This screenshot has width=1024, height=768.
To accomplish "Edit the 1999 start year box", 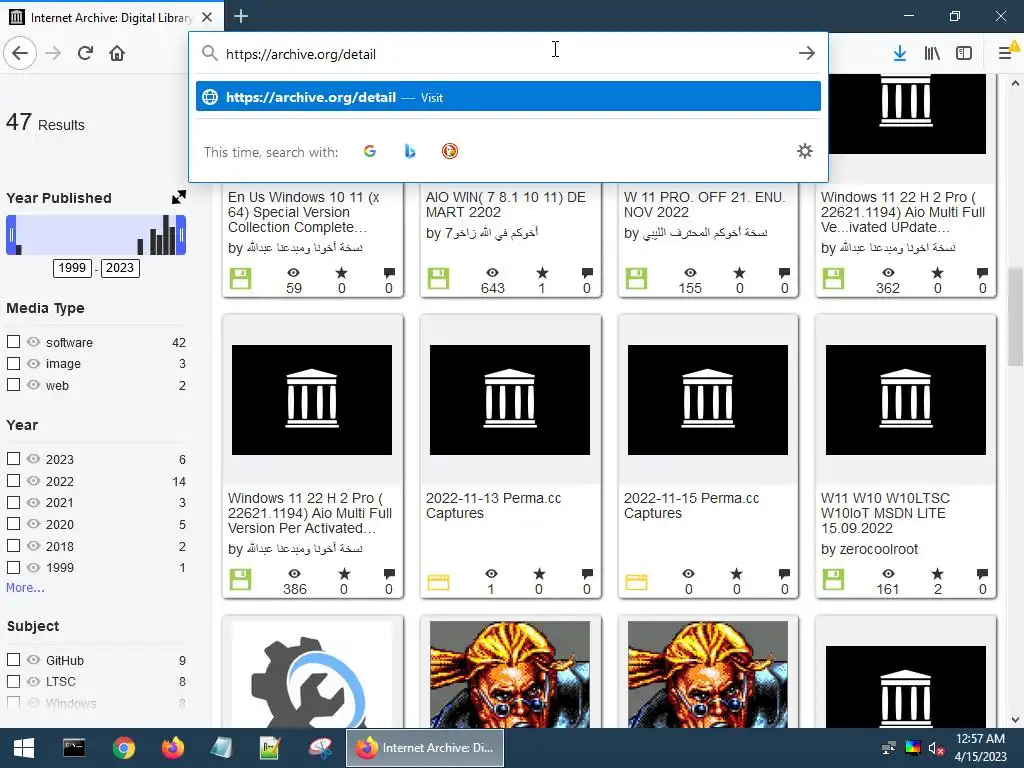I will [72, 268].
